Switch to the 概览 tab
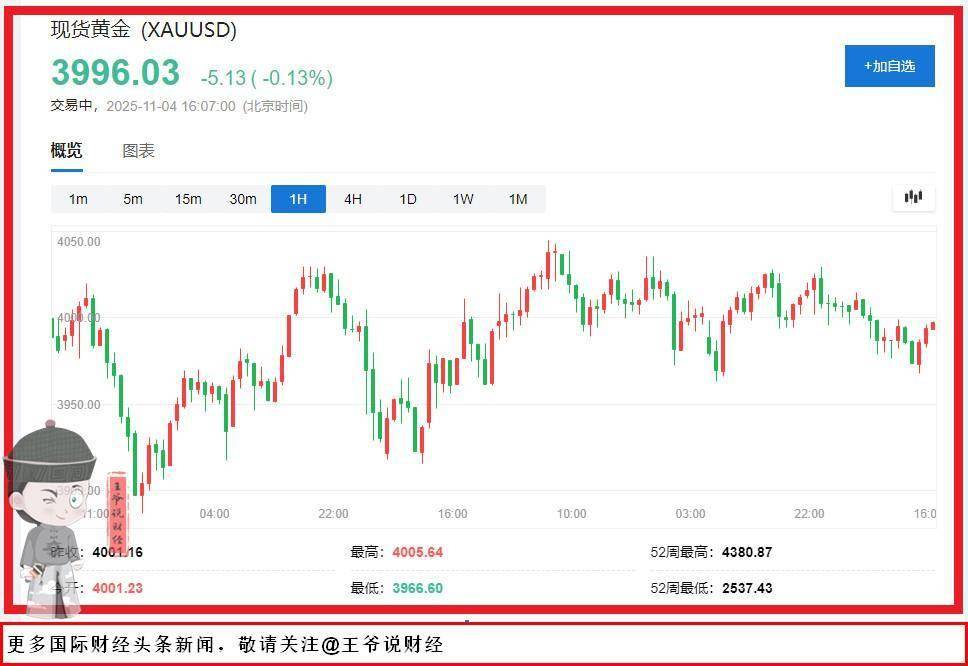 [67, 150]
